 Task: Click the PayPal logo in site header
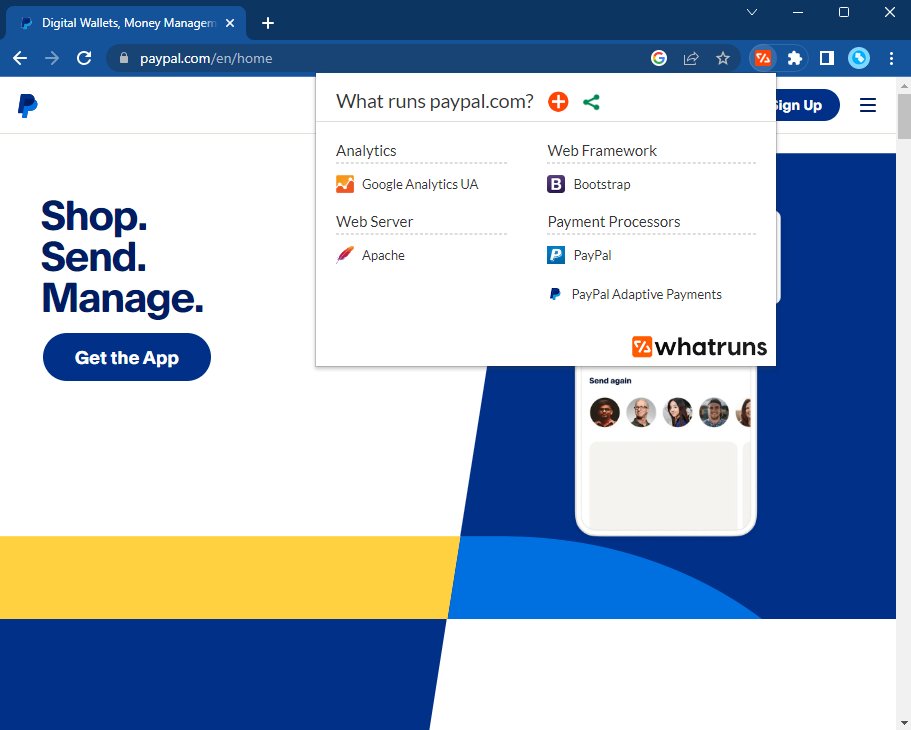pos(27,106)
